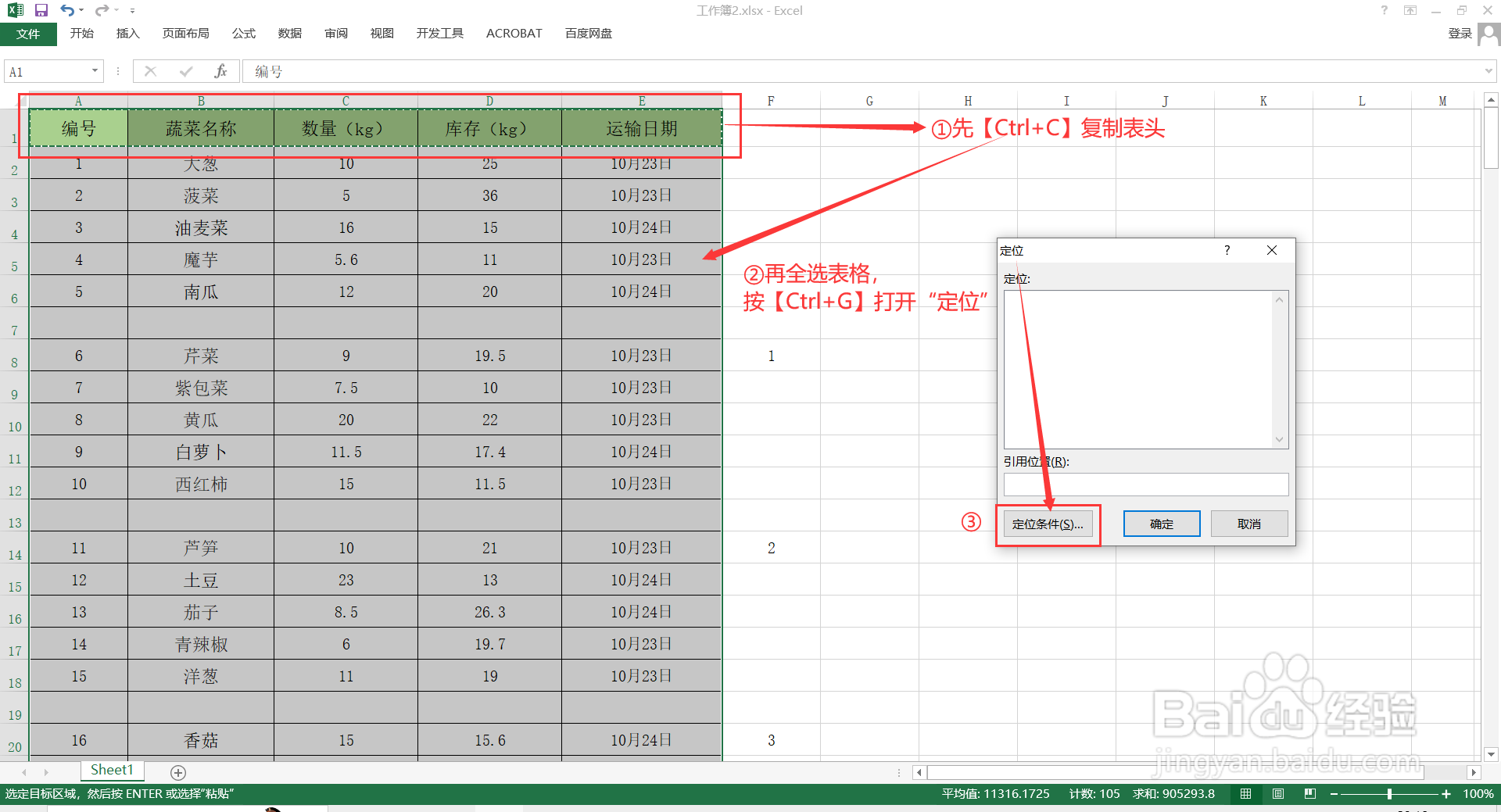This screenshot has width=1501, height=812.
Task: Click vertical scrollbar up arrow
Action: tap(1491, 100)
